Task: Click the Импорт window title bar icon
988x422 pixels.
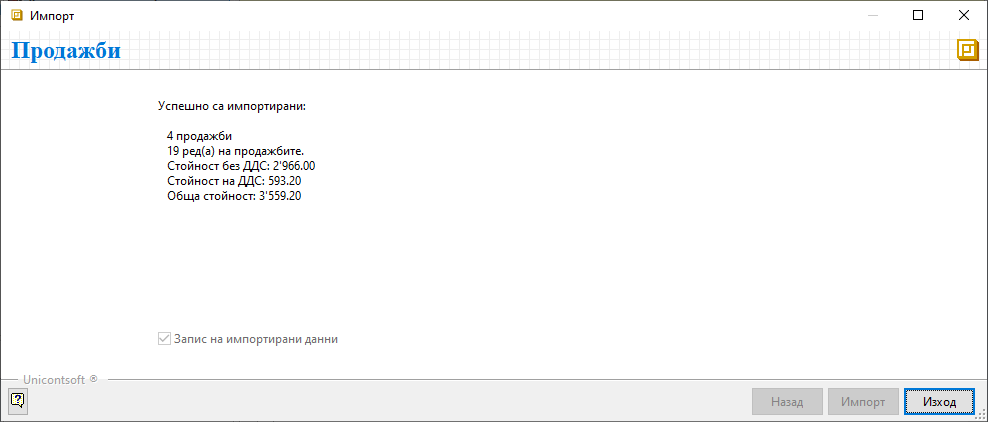Action: (x=17, y=16)
